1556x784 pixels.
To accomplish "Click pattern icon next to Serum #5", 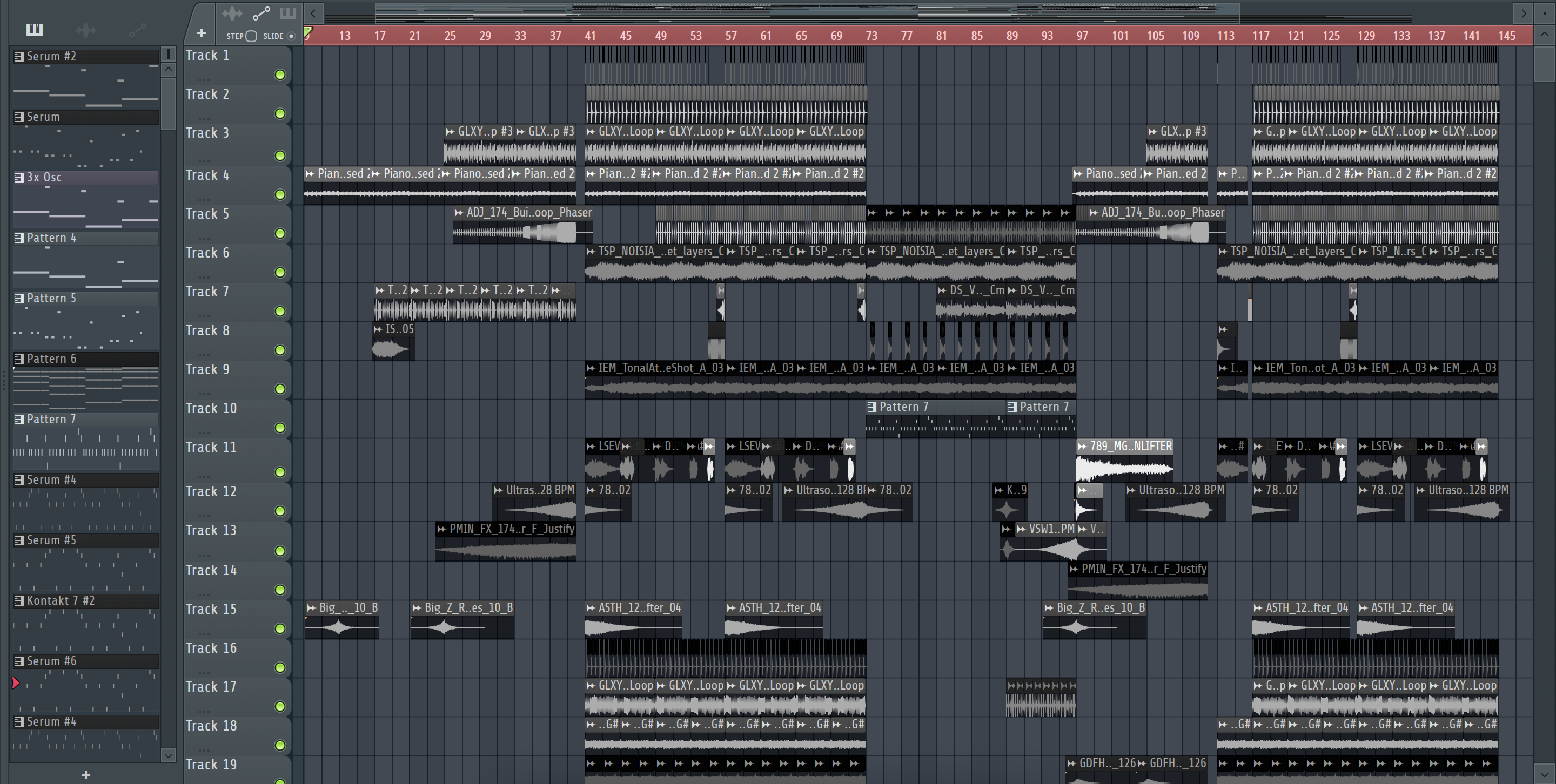I will [x=19, y=540].
